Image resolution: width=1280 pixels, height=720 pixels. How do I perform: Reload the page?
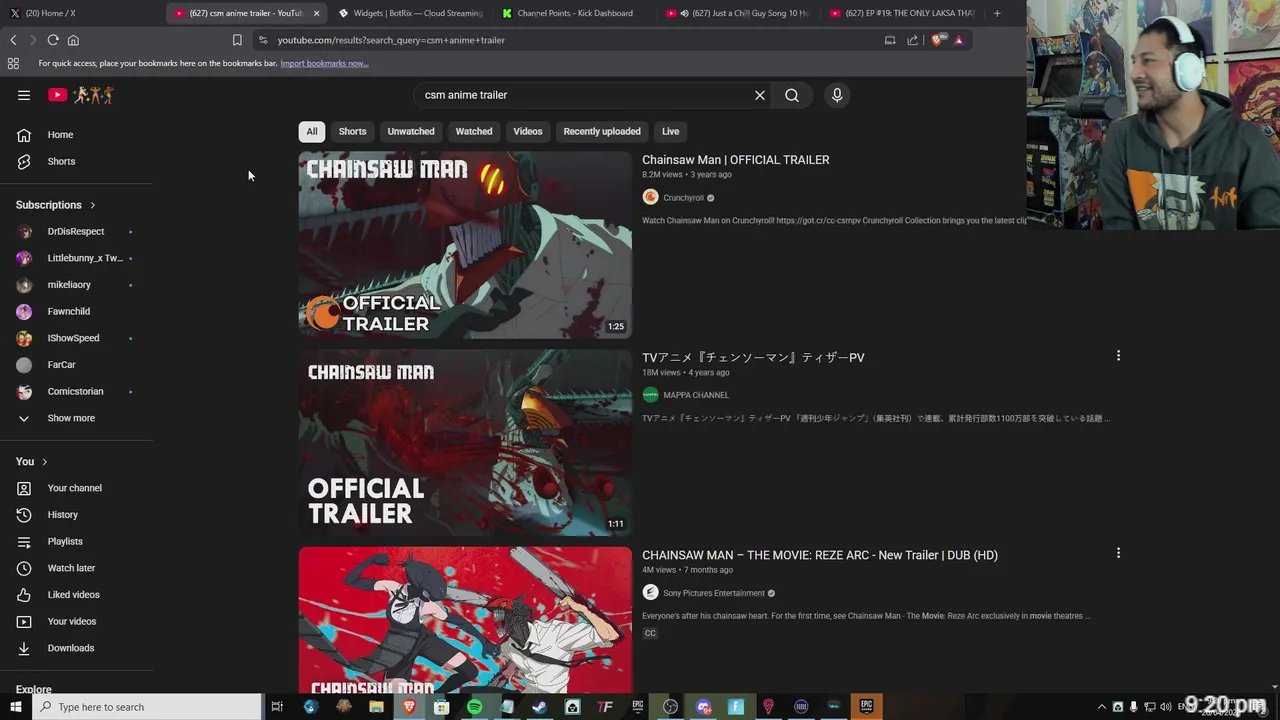(x=53, y=40)
